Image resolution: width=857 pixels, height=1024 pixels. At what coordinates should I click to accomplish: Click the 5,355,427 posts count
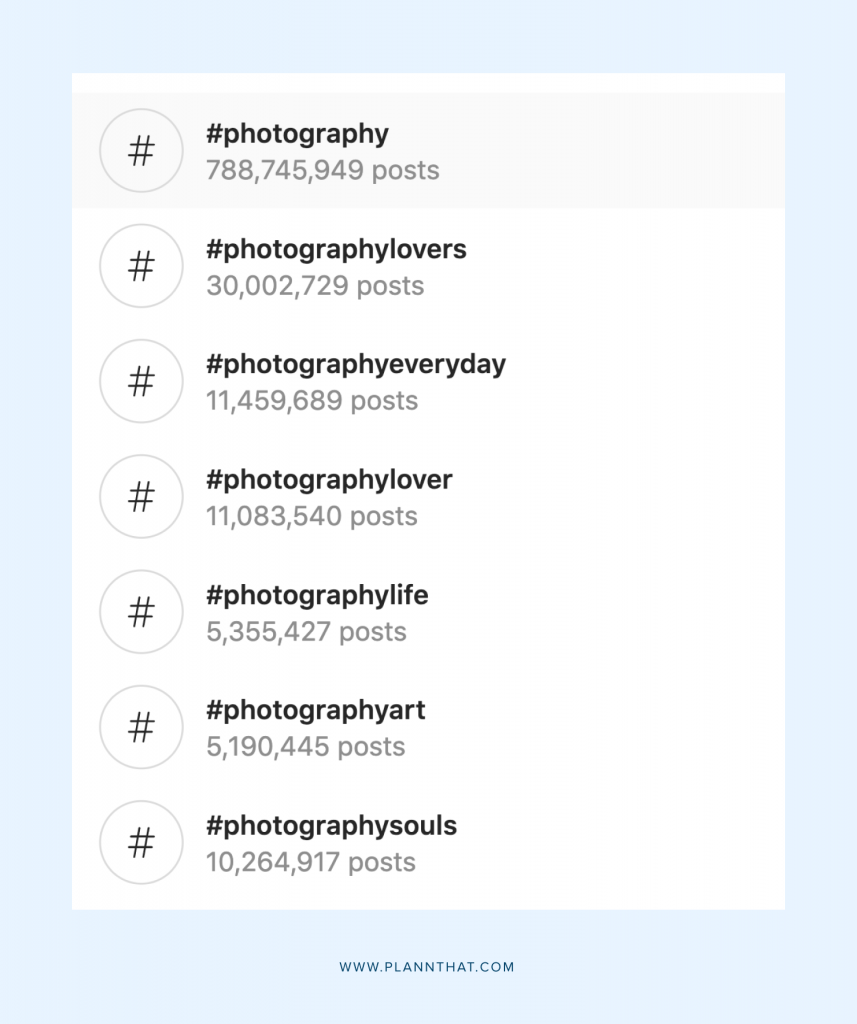point(306,632)
